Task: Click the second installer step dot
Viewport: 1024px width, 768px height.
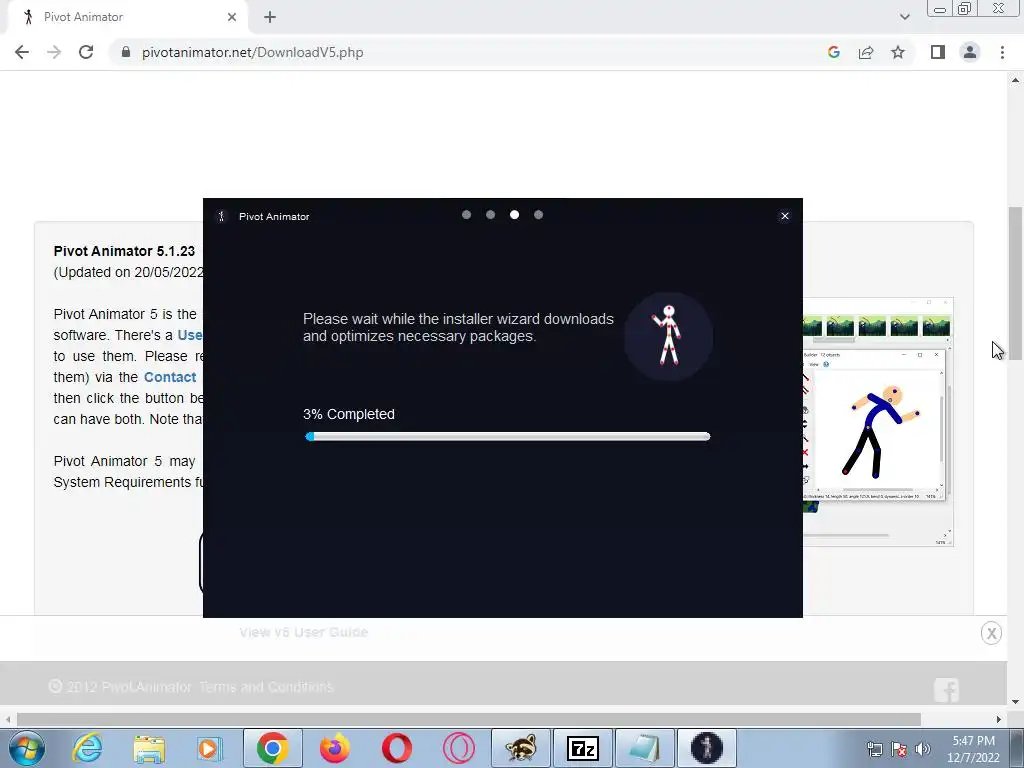Action: point(490,215)
